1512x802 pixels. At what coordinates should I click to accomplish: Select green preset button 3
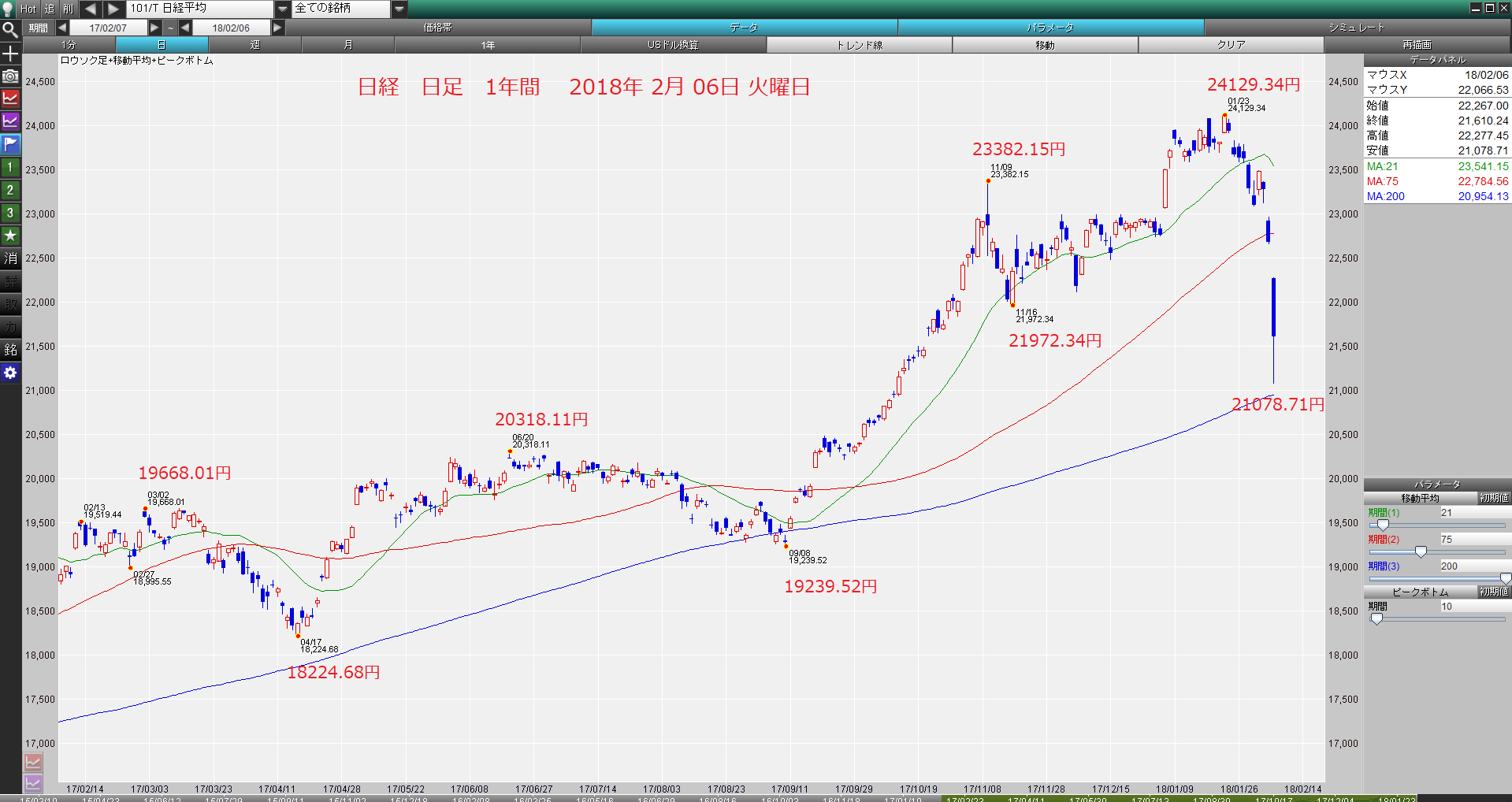click(10, 213)
